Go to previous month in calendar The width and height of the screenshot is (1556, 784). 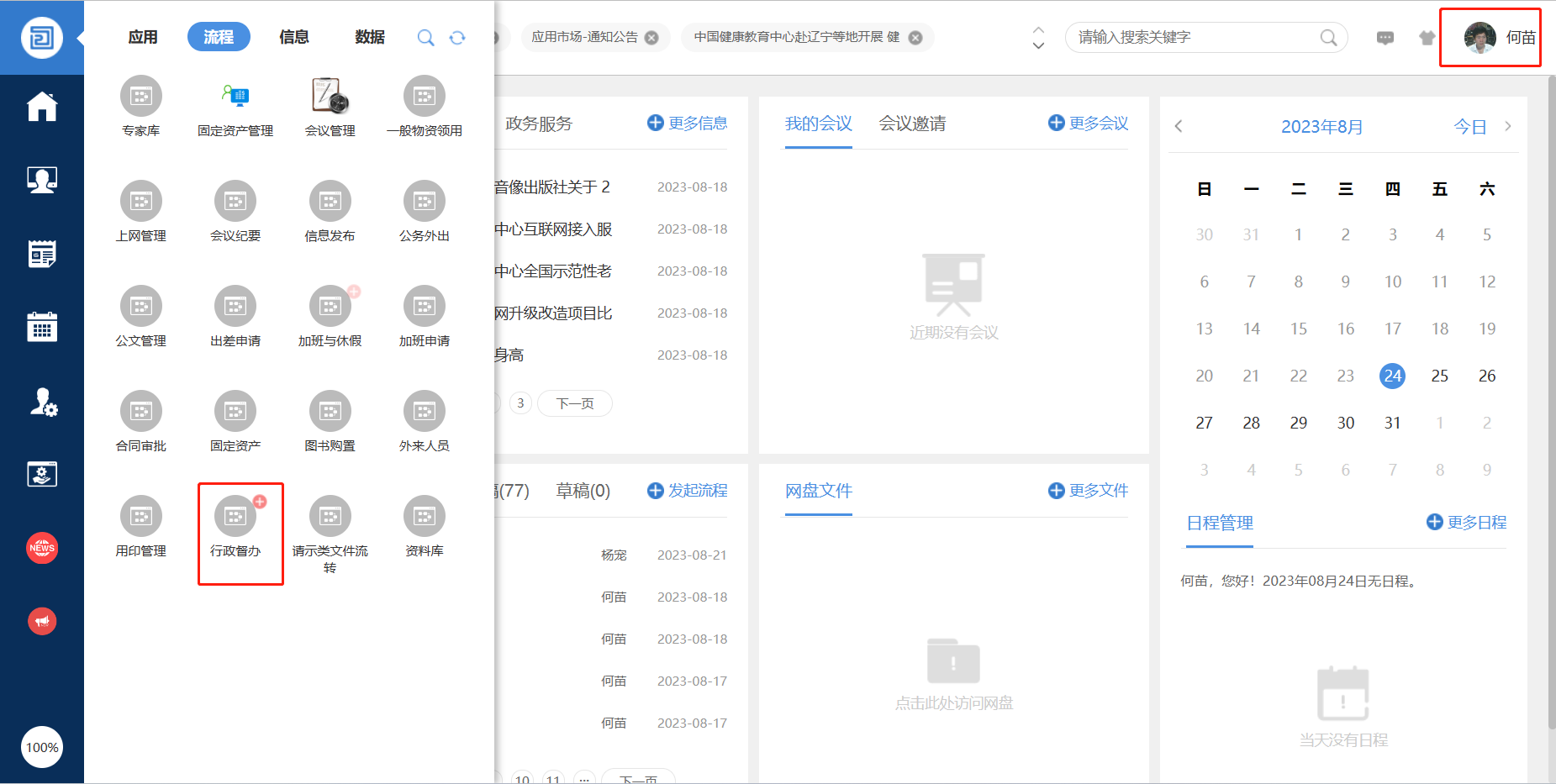pos(1179,126)
